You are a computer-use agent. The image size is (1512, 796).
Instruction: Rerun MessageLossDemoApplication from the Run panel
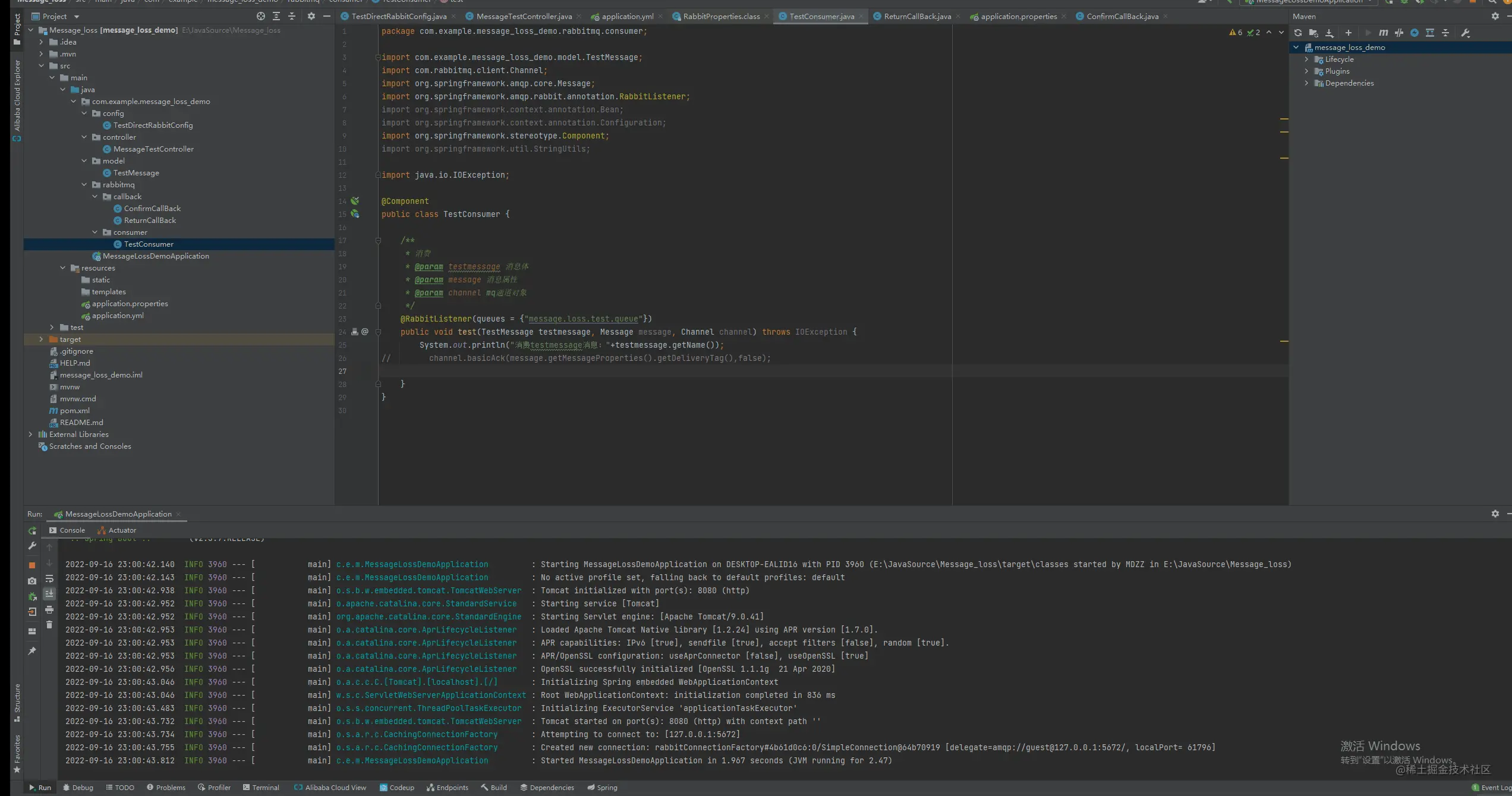[32, 531]
